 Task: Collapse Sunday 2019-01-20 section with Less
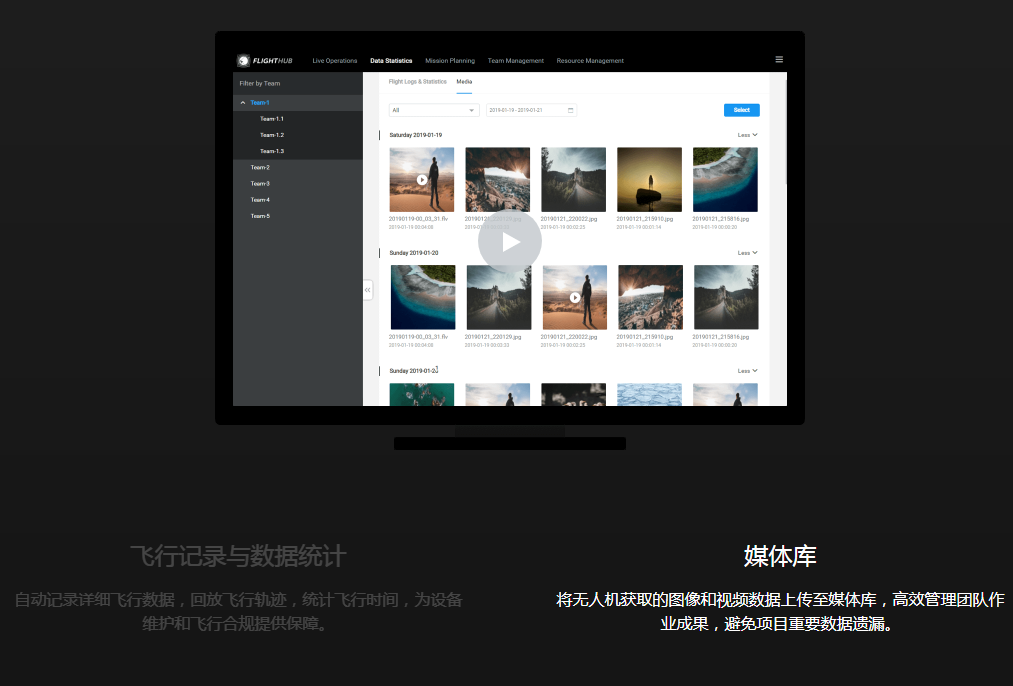click(747, 253)
